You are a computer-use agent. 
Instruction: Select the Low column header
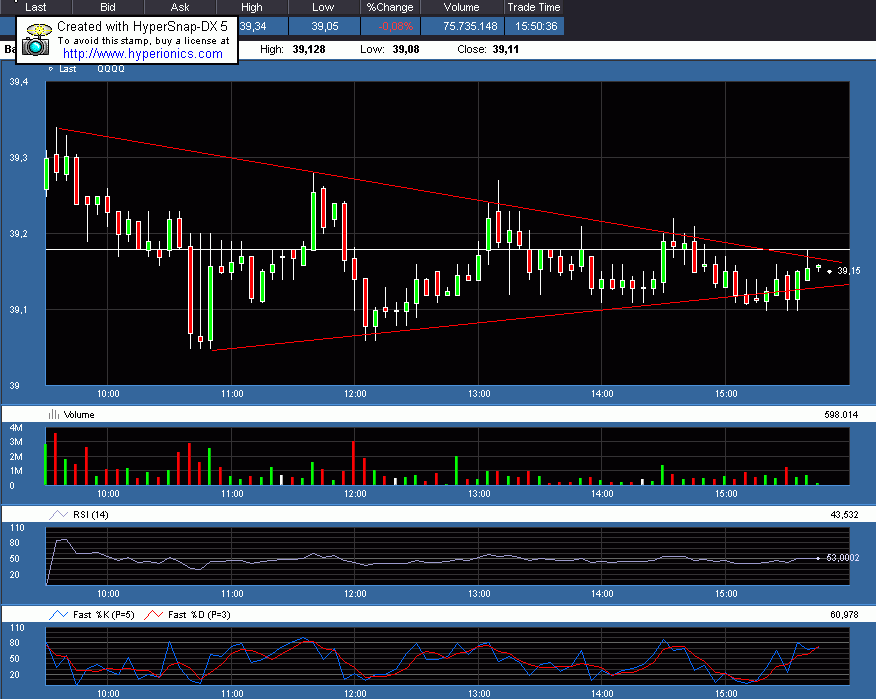tap(323, 7)
